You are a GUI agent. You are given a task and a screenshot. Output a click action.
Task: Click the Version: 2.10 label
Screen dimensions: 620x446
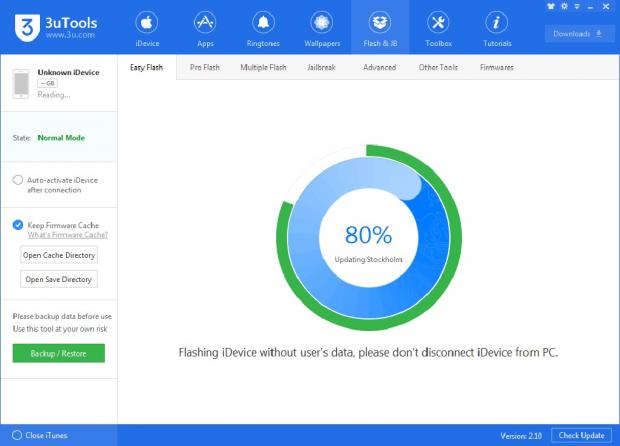click(521, 435)
